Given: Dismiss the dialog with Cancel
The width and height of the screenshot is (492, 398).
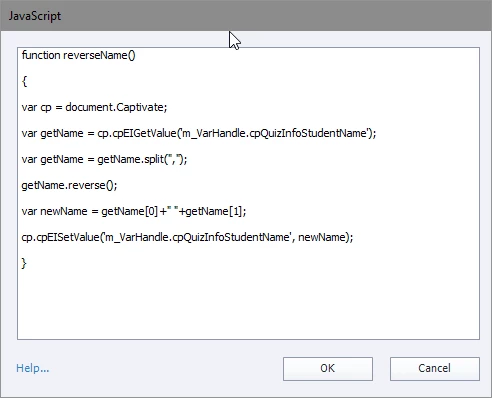Looking at the screenshot, I should 435,369.
